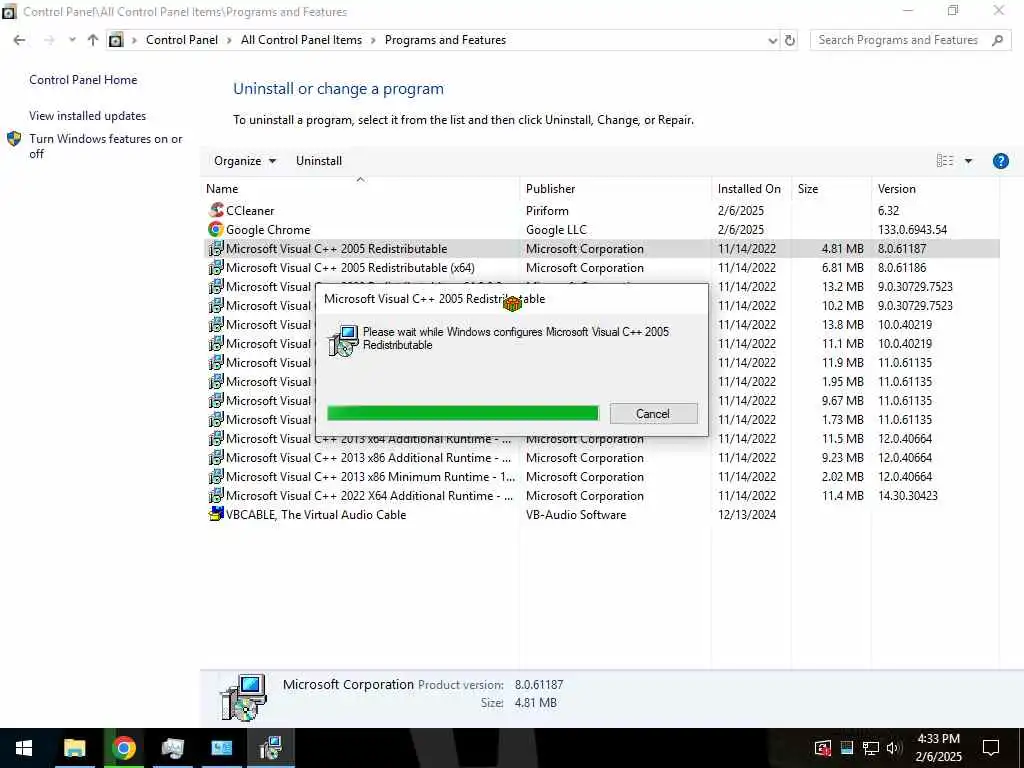The height and width of the screenshot is (768, 1024).
Task: Go back with the back arrow
Action: [20, 40]
